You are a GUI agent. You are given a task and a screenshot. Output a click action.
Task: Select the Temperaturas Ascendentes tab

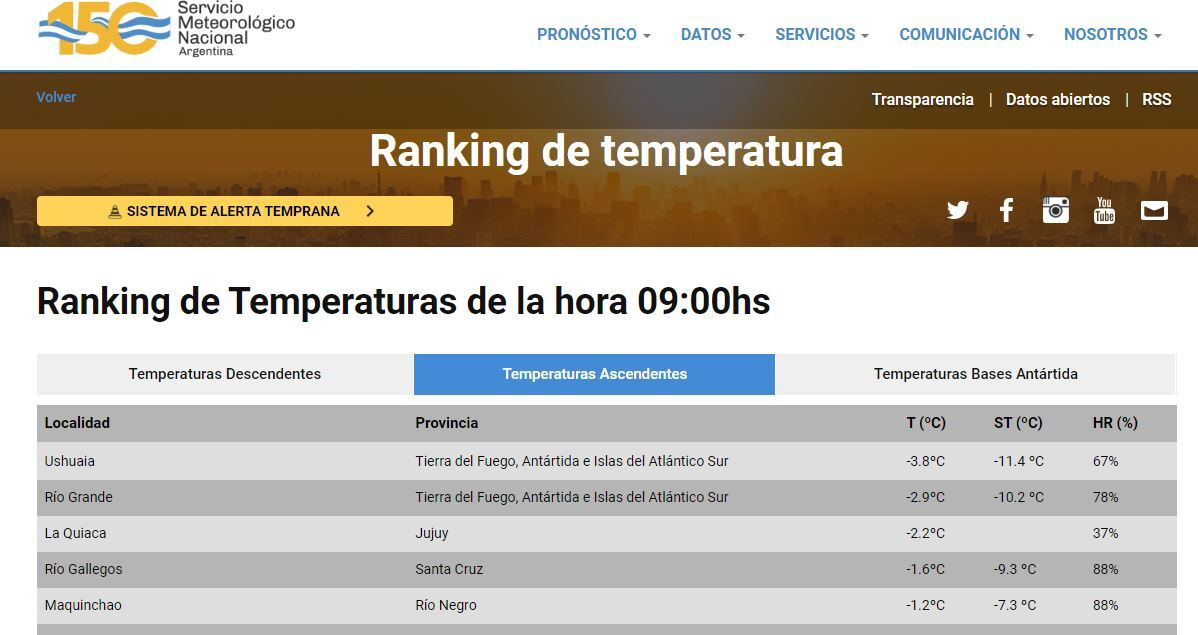pos(594,374)
